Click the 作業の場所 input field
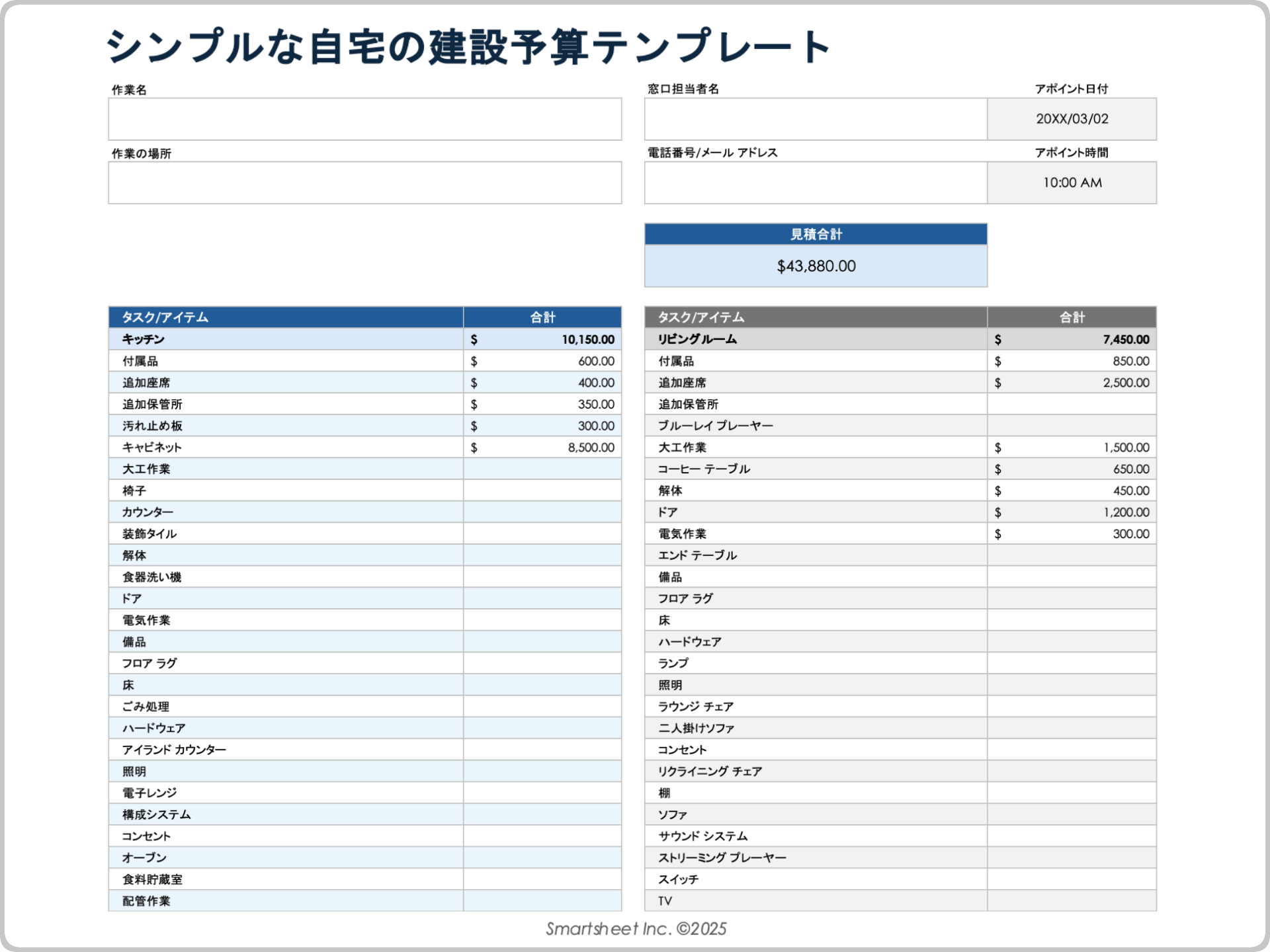 tap(364, 182)
